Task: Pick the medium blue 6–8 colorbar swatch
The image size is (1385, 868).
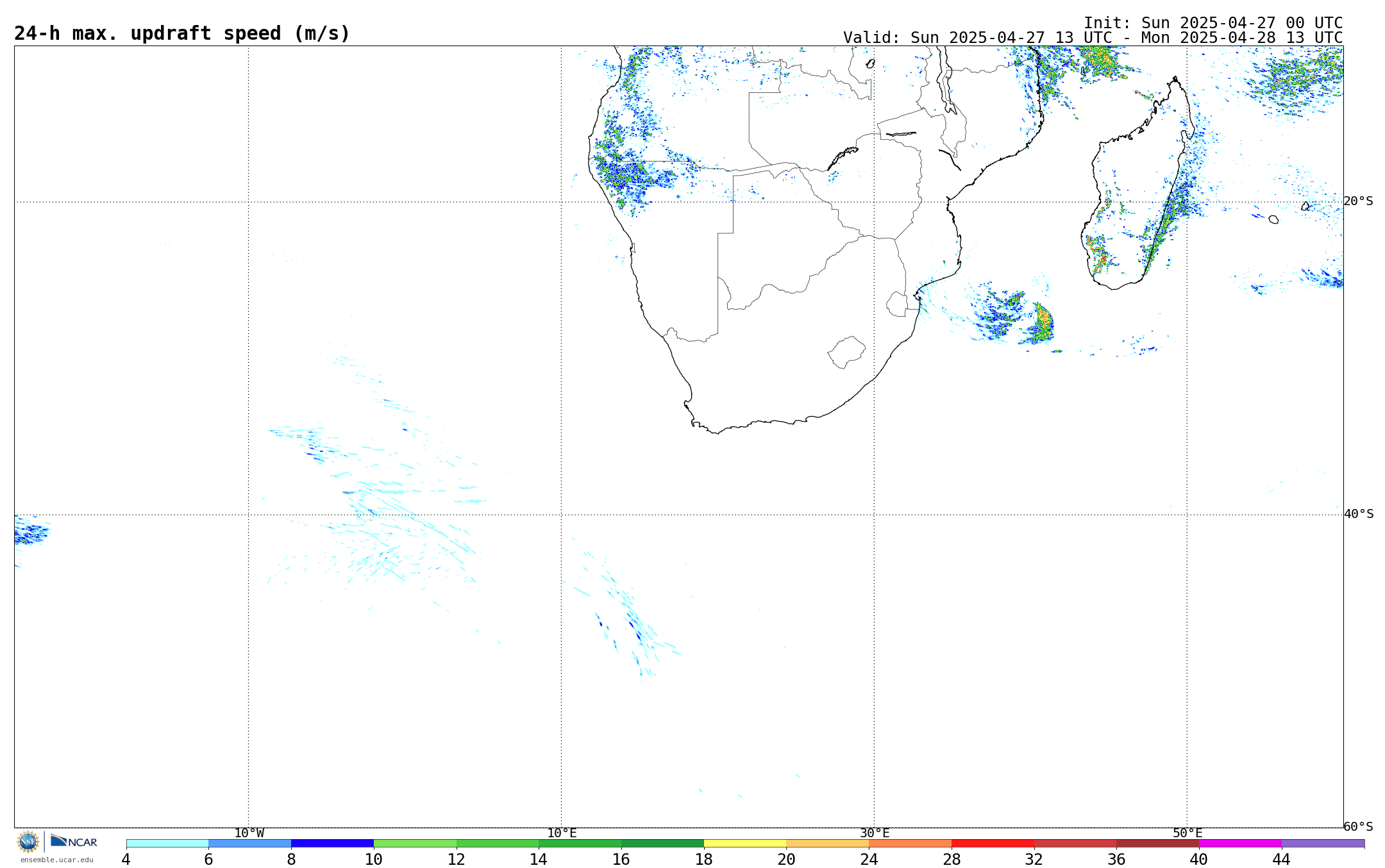Action: pyautogui.click(x=250, y=844)
